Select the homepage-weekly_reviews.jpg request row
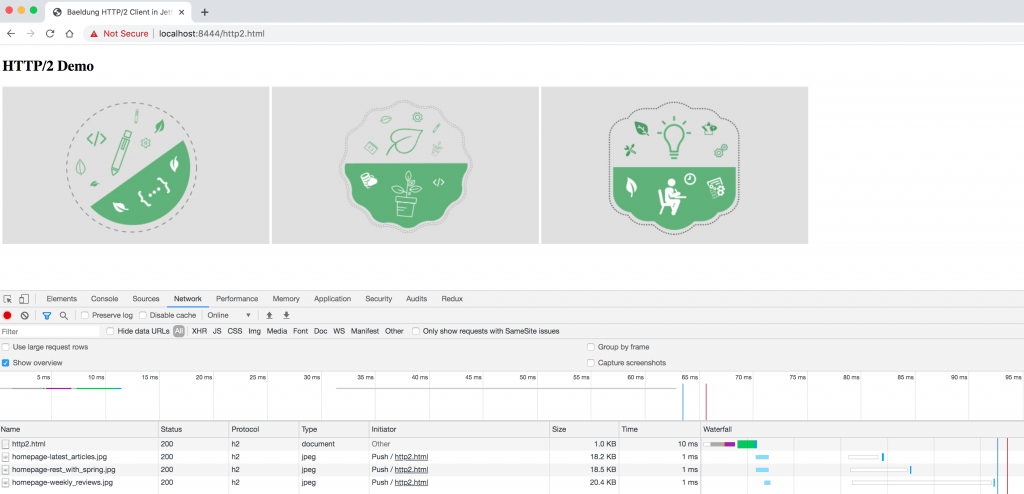 pyautogui.click(x=349, y=482)
